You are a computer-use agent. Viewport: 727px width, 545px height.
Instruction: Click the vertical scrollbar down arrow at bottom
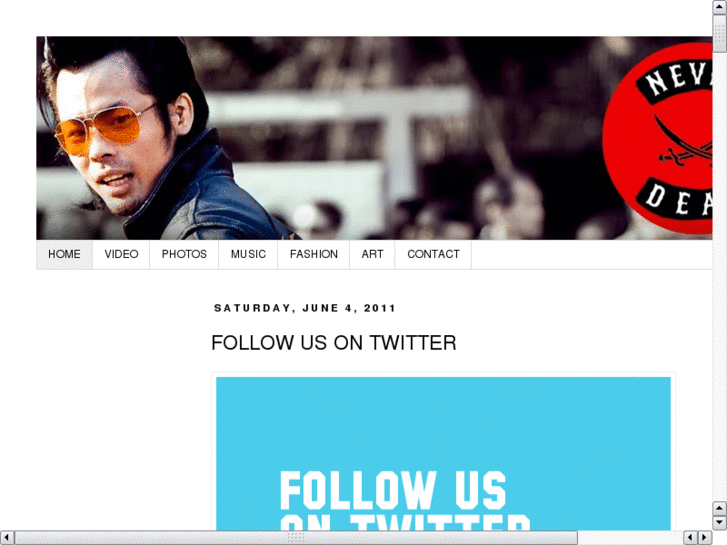(x=719, y=523)
